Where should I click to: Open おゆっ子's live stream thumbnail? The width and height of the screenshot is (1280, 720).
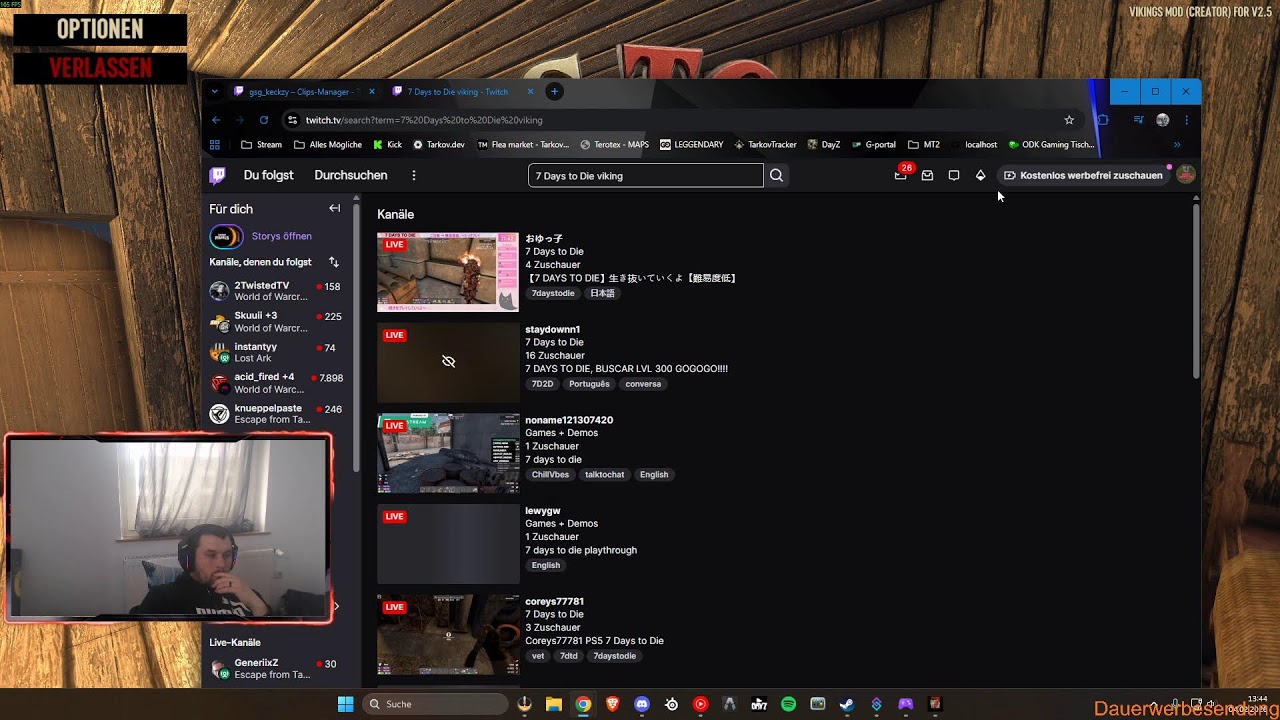(x=448, y=272)
